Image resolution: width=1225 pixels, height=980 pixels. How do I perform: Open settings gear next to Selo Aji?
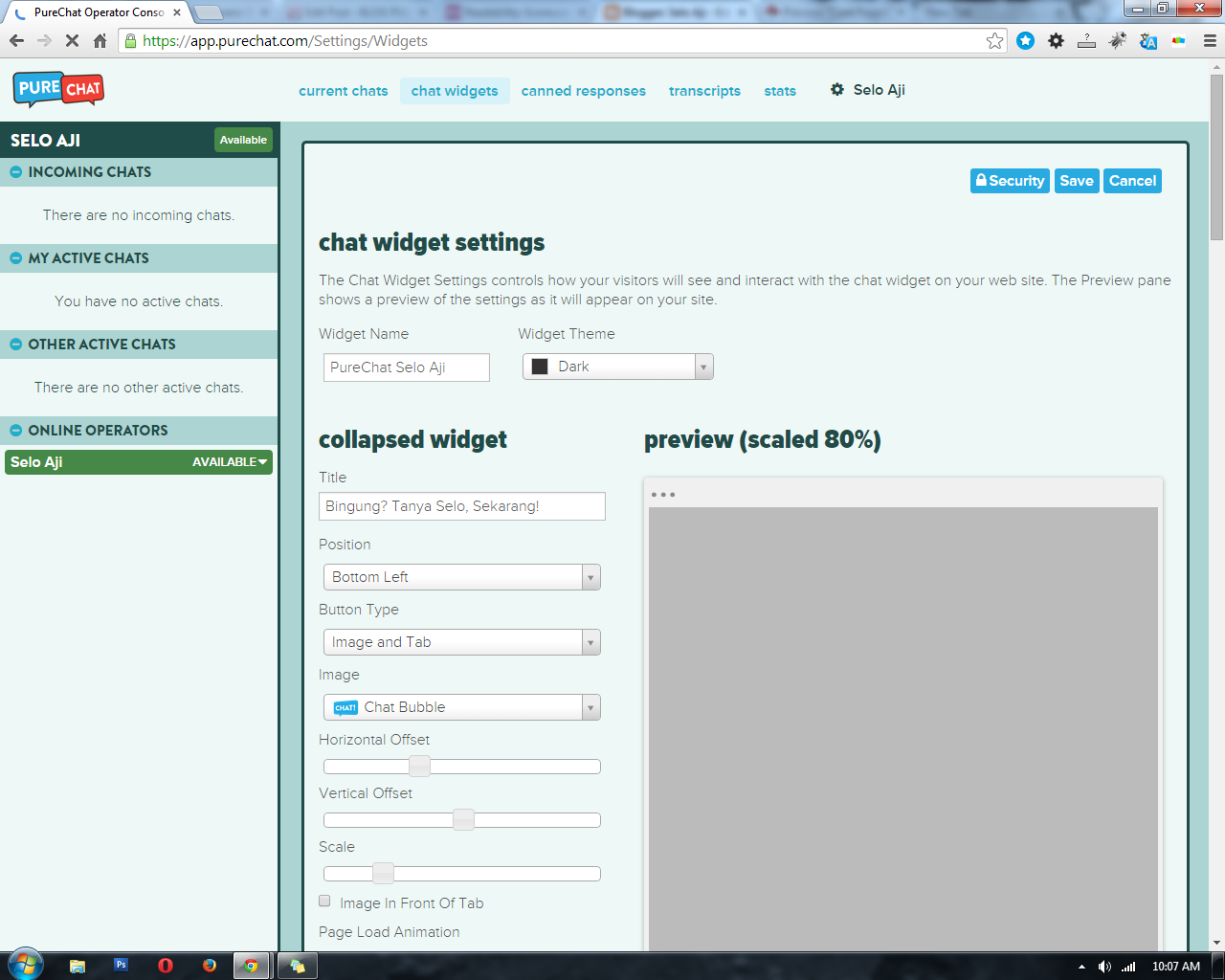click(837, 89)
